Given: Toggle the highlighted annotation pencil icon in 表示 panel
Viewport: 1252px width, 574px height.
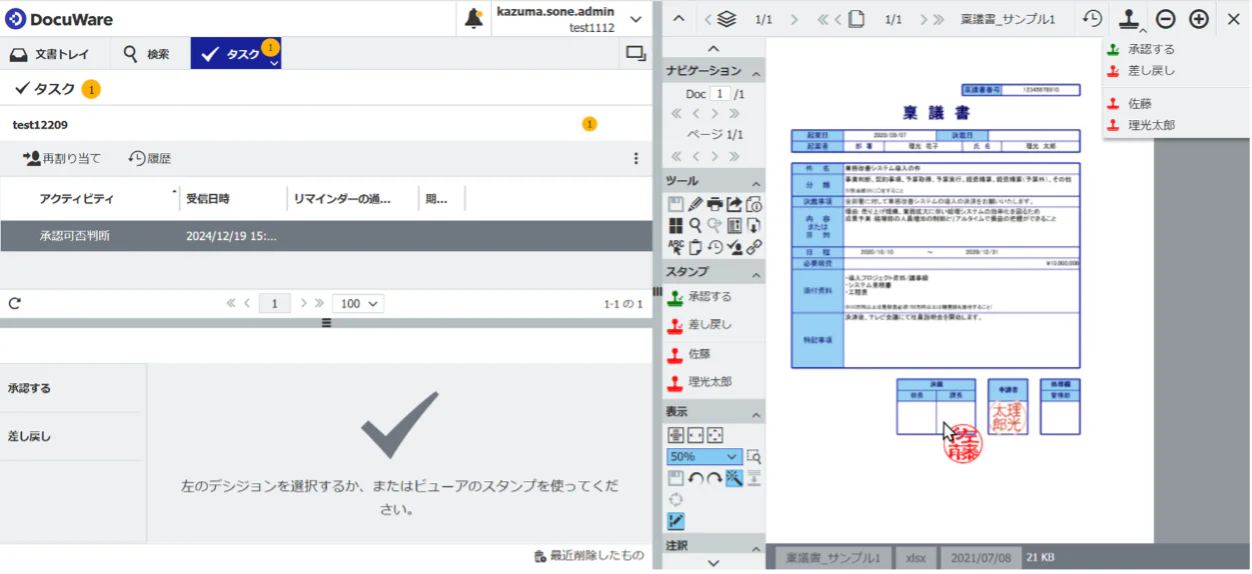Looking at the screenshot, I should [x=675, y=520].
